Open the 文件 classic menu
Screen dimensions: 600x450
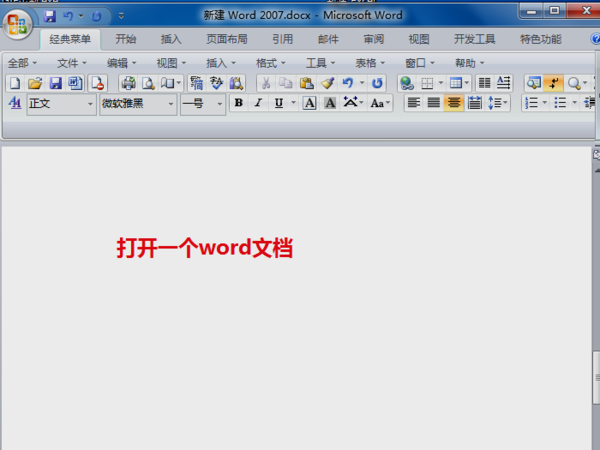click(x=72, y=63)
